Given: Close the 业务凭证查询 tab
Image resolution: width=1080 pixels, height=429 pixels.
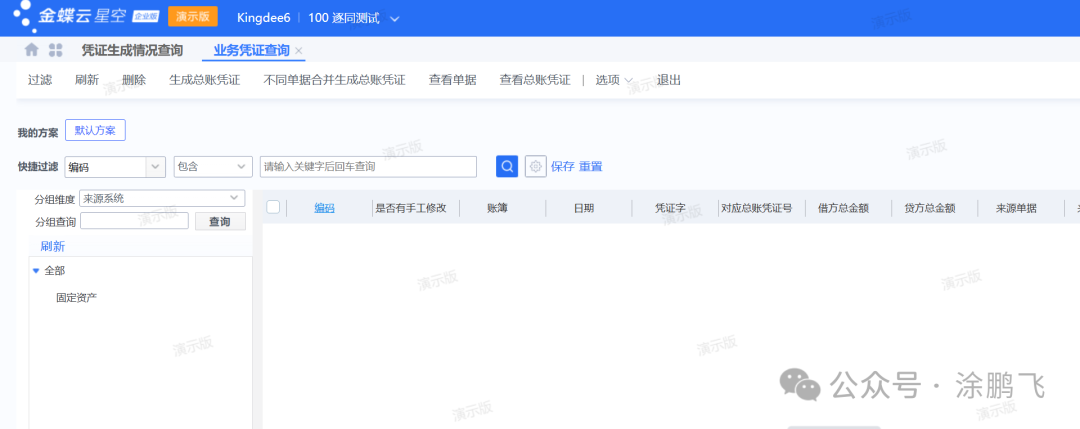Looking at the screenshot, I should pos(299,51).
